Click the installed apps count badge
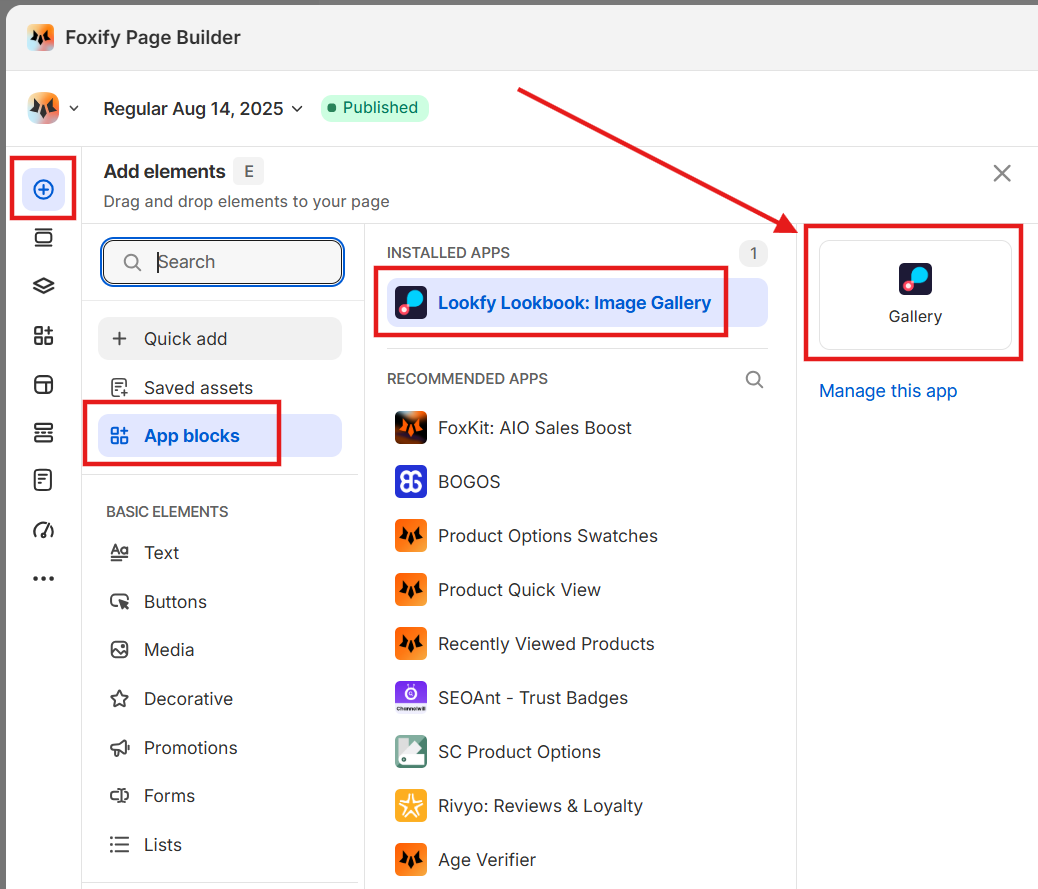 pos(753,254)
